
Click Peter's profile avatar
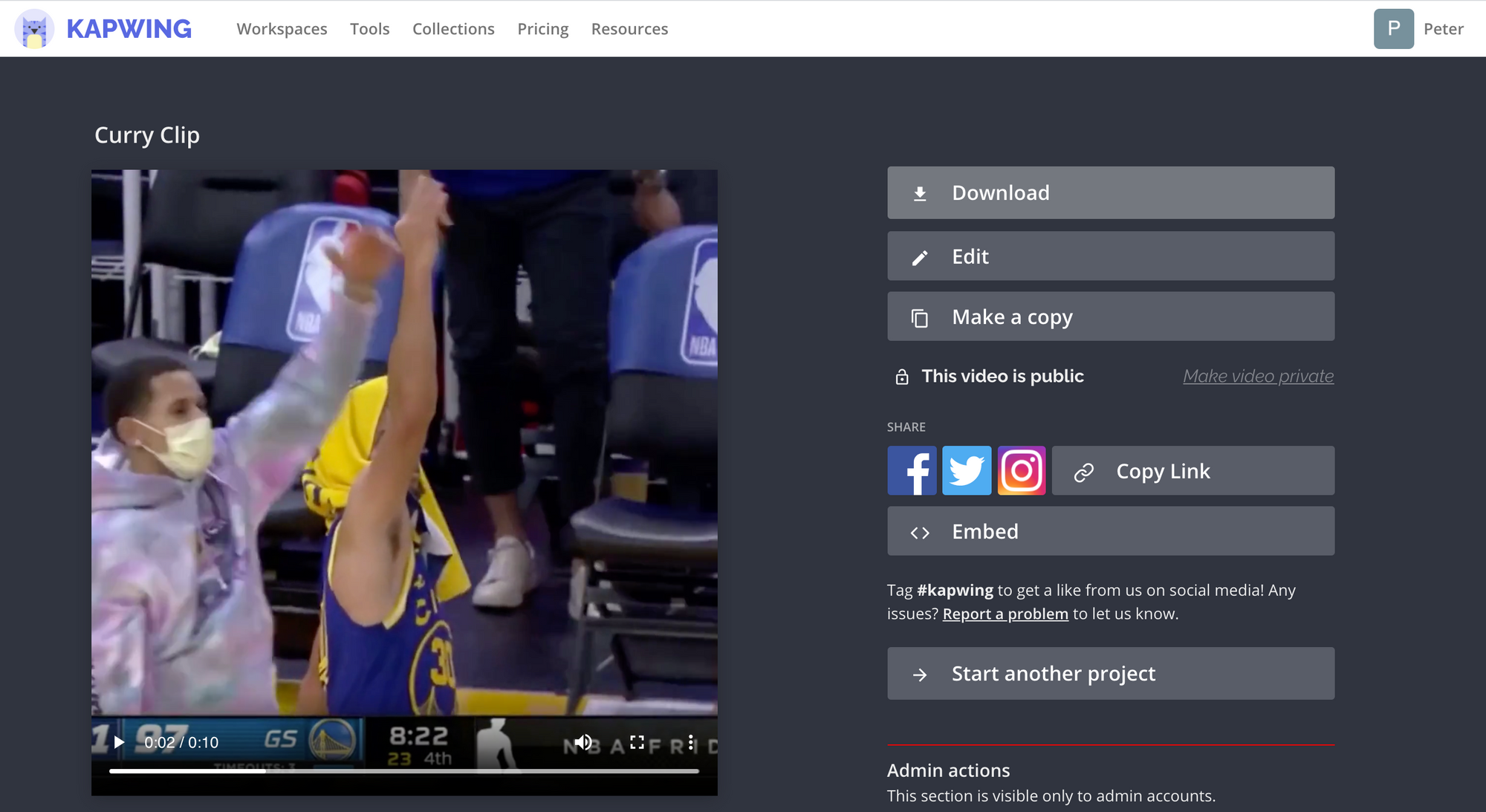click(1393, 29)
